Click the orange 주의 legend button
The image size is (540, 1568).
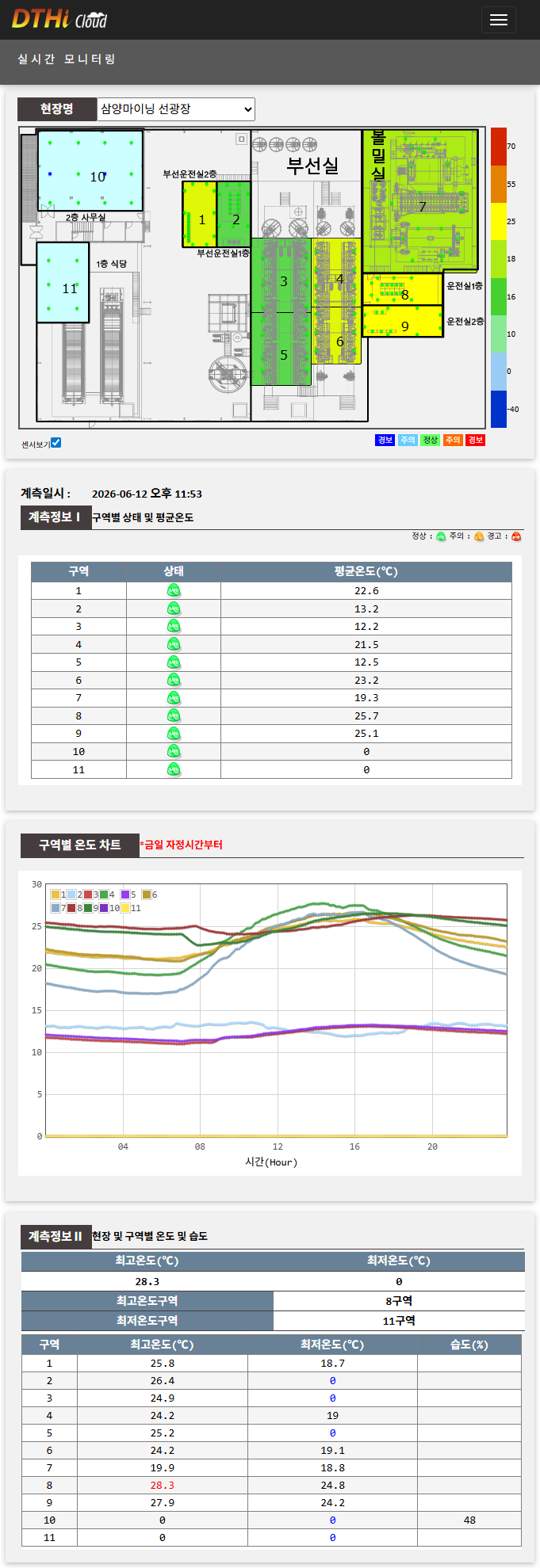pyautogui.click(x=453, y=441)
